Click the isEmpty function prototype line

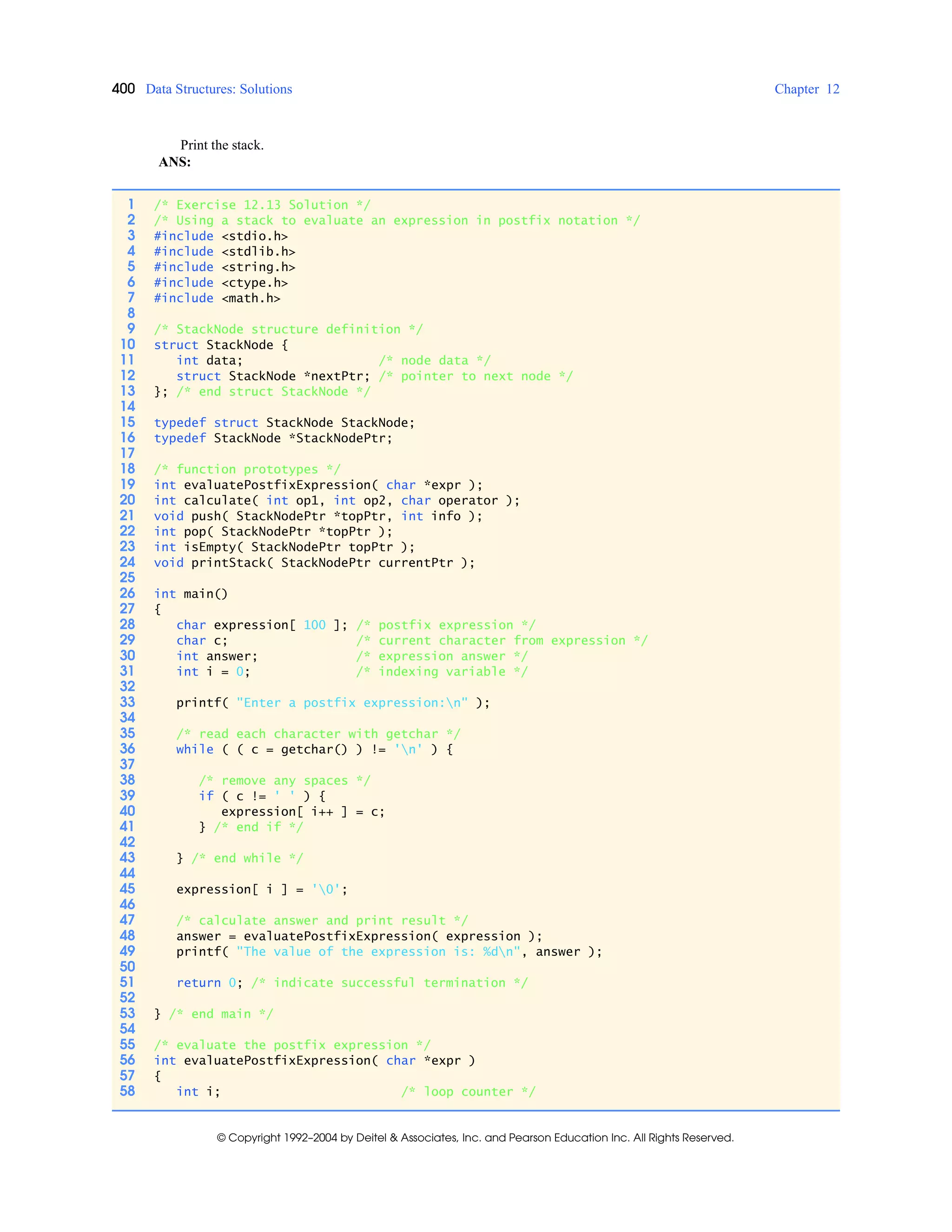[284, 547]
